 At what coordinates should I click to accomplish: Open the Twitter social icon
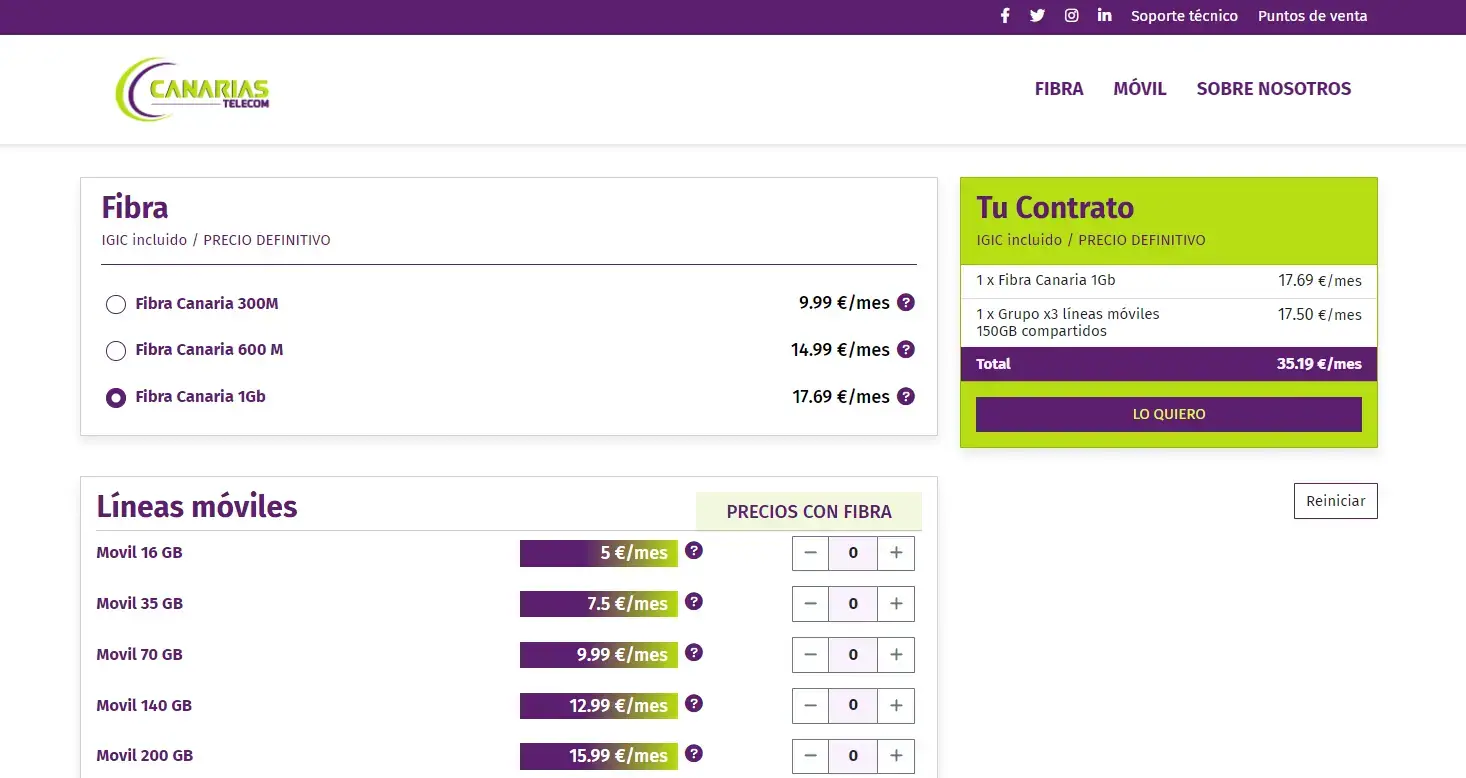pos(1037,16)
